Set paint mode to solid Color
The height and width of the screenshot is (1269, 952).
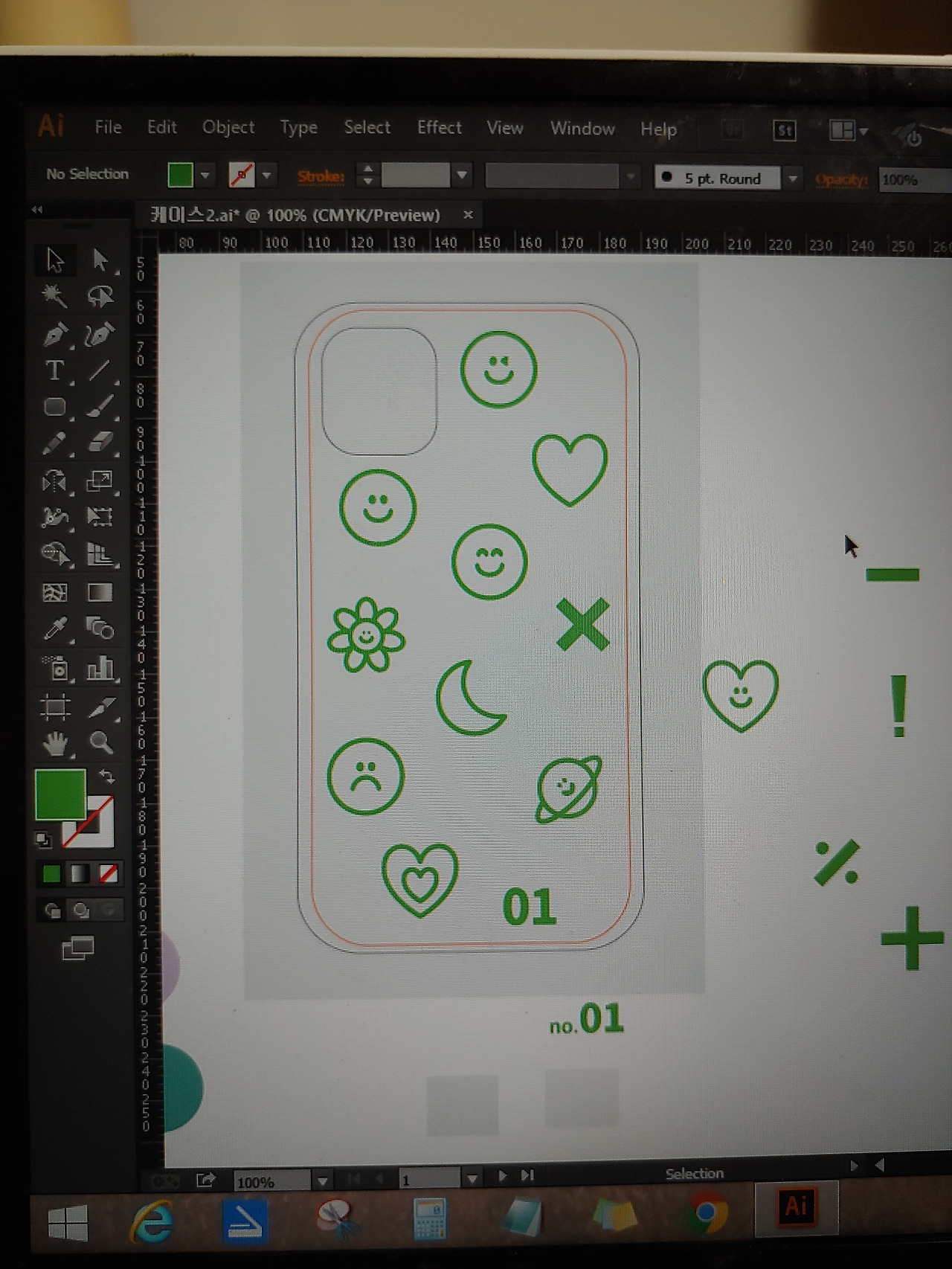tap(51, 873)
